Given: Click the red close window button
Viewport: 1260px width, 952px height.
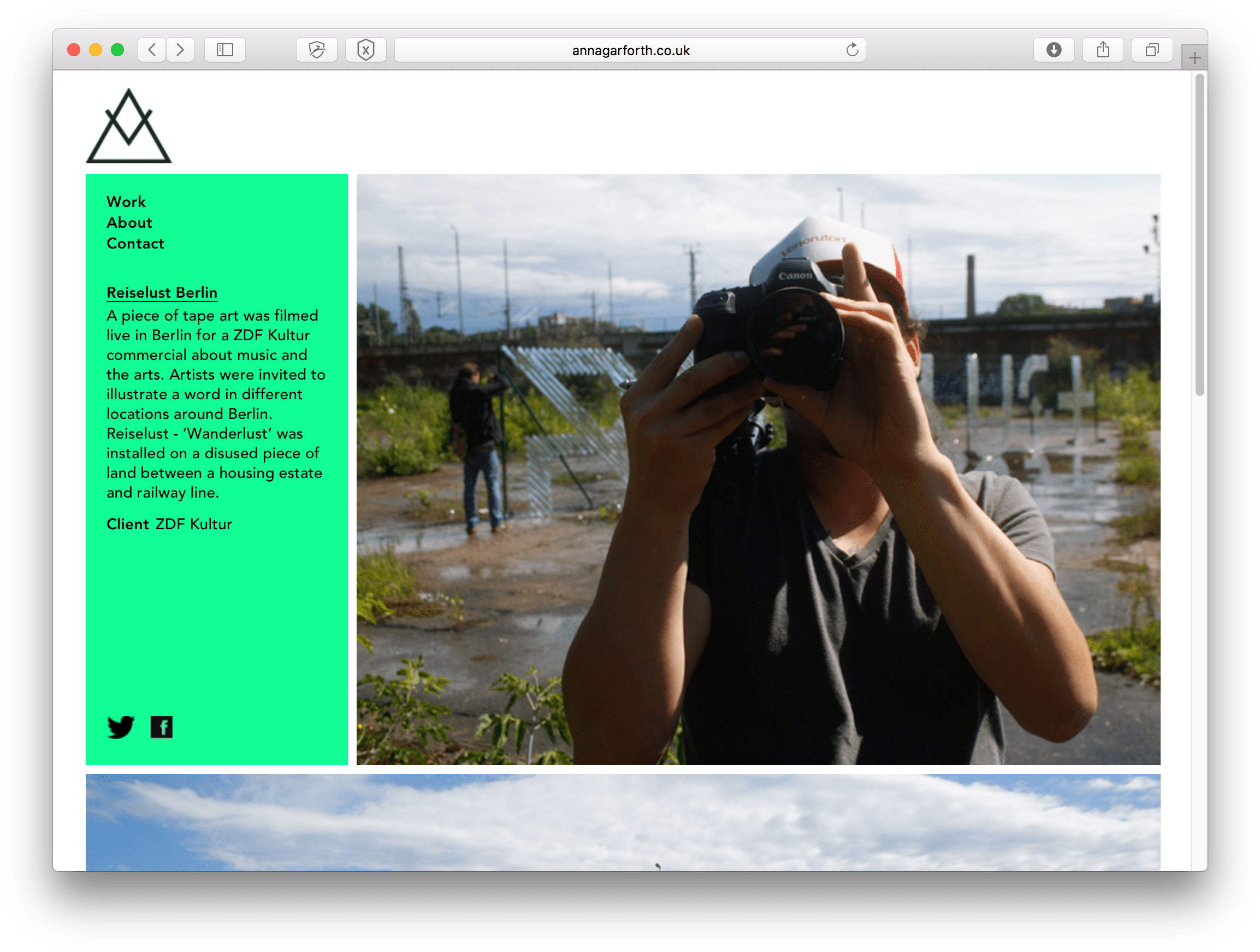Looking at the screenshot, I should [74, 50].
